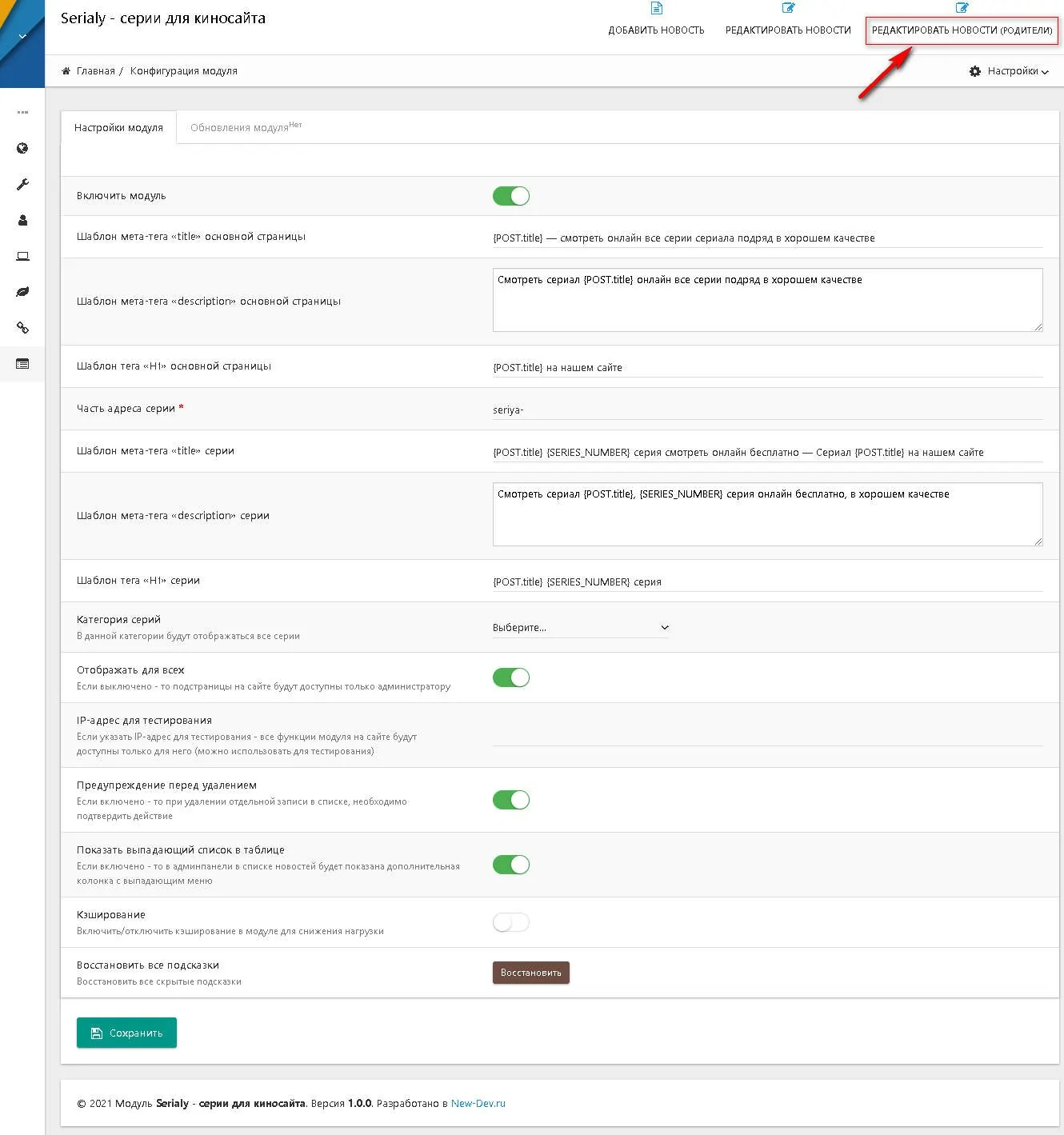Click the globe icon in sidebar
Image resolution: width=1064 pixels, height=1135 pixels.
[x=22, y=148]
